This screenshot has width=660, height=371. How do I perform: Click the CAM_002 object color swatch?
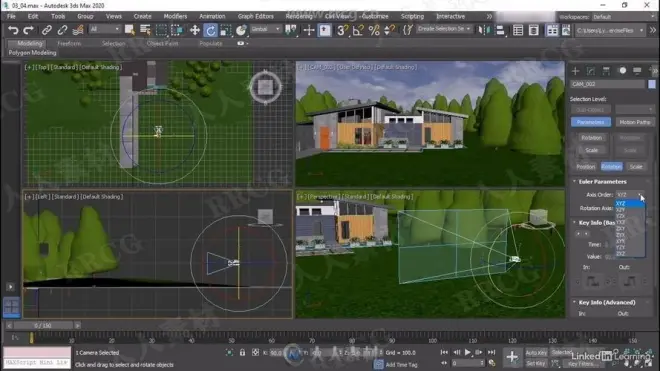click(652, 84)
